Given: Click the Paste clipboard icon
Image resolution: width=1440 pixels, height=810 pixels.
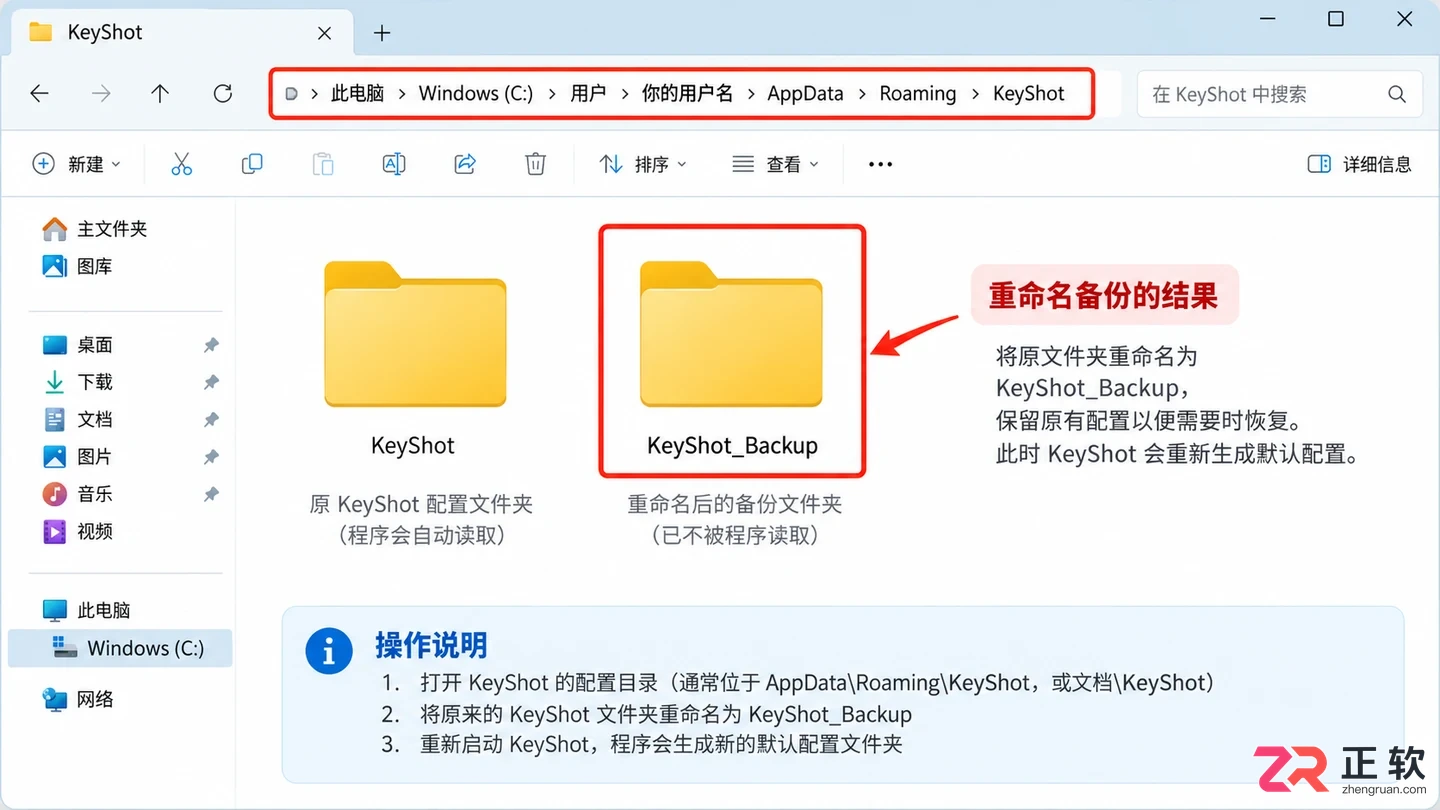Looking at the screenshot, I should (323, 164).
